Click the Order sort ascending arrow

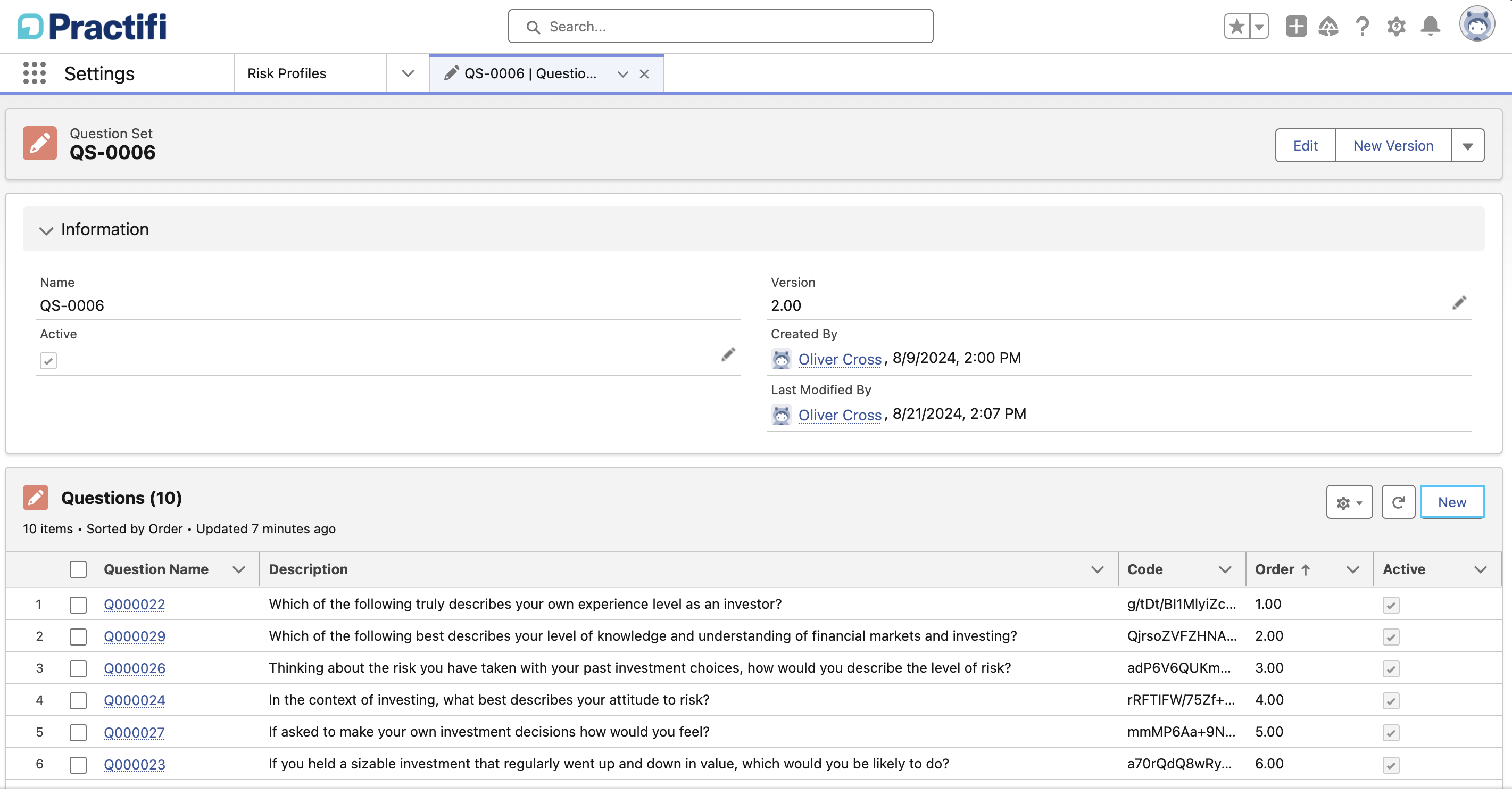coord(1306,569)
